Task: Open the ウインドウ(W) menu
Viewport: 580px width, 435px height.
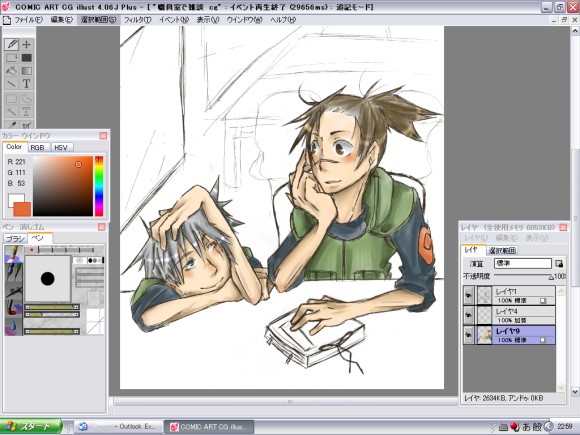Action: click(x=245, y=20)
